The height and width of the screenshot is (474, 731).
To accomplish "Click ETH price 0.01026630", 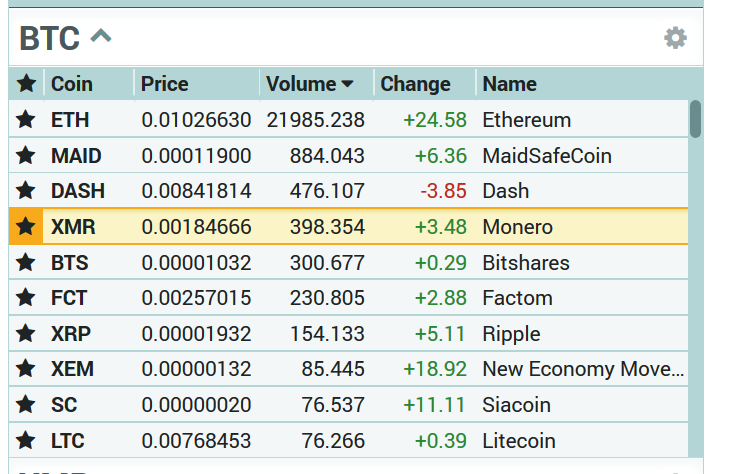I will [x=196, y=120].
